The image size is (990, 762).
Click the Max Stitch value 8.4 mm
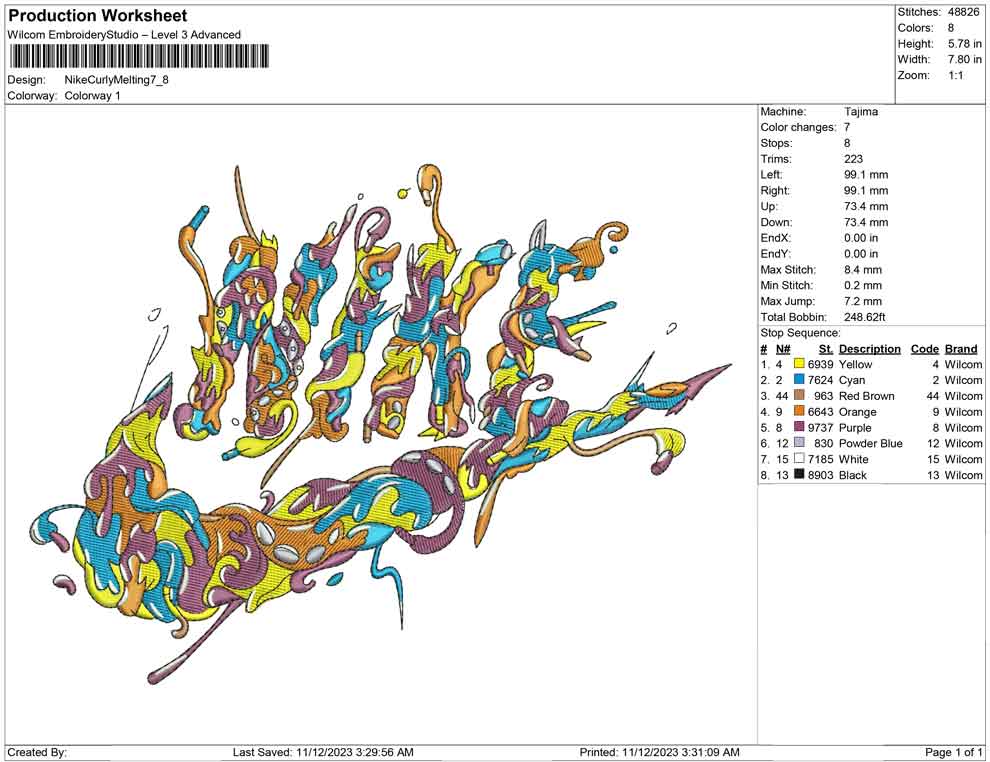(862, 270)
